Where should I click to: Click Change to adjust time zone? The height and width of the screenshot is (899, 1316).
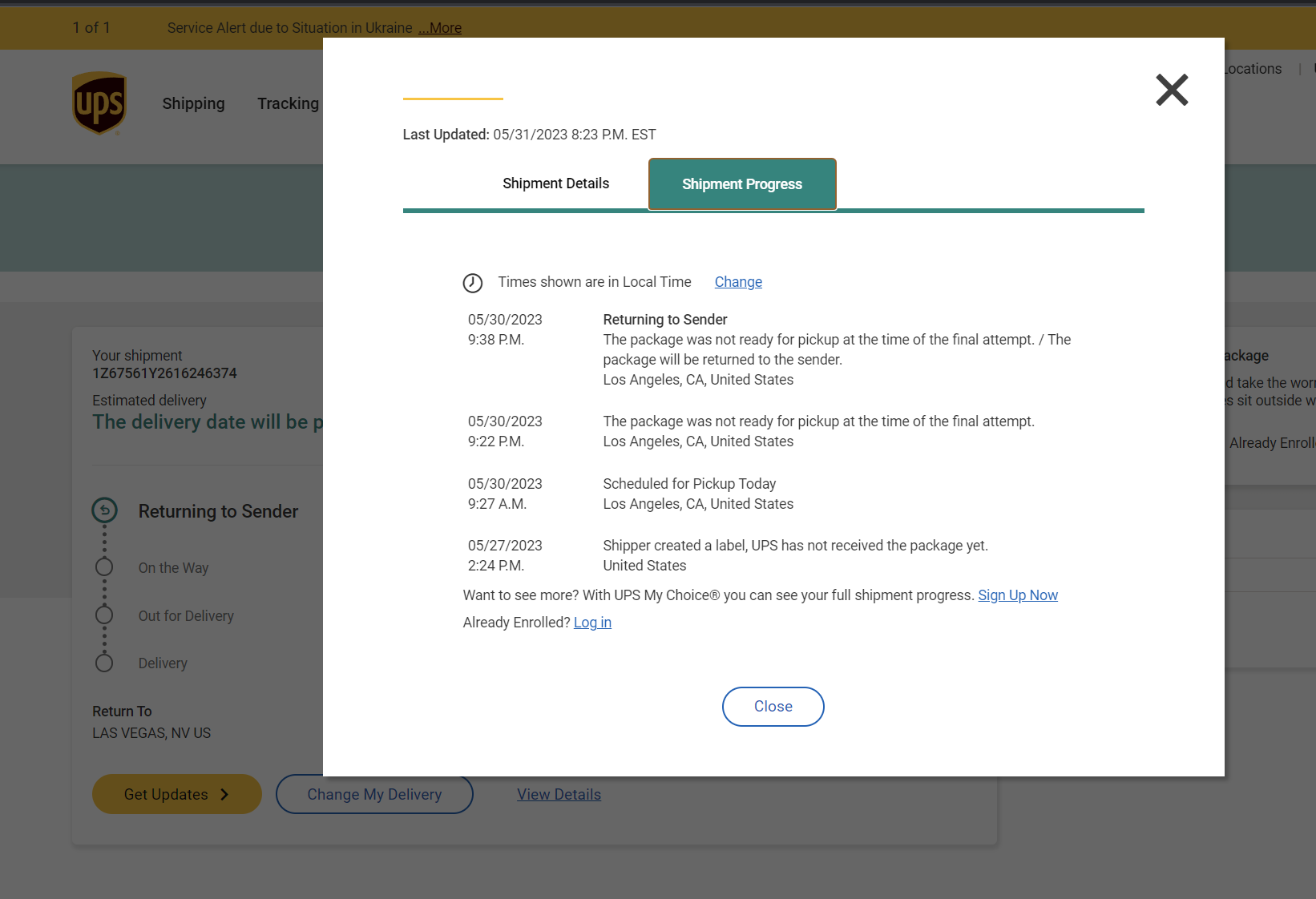pos(737,282)
